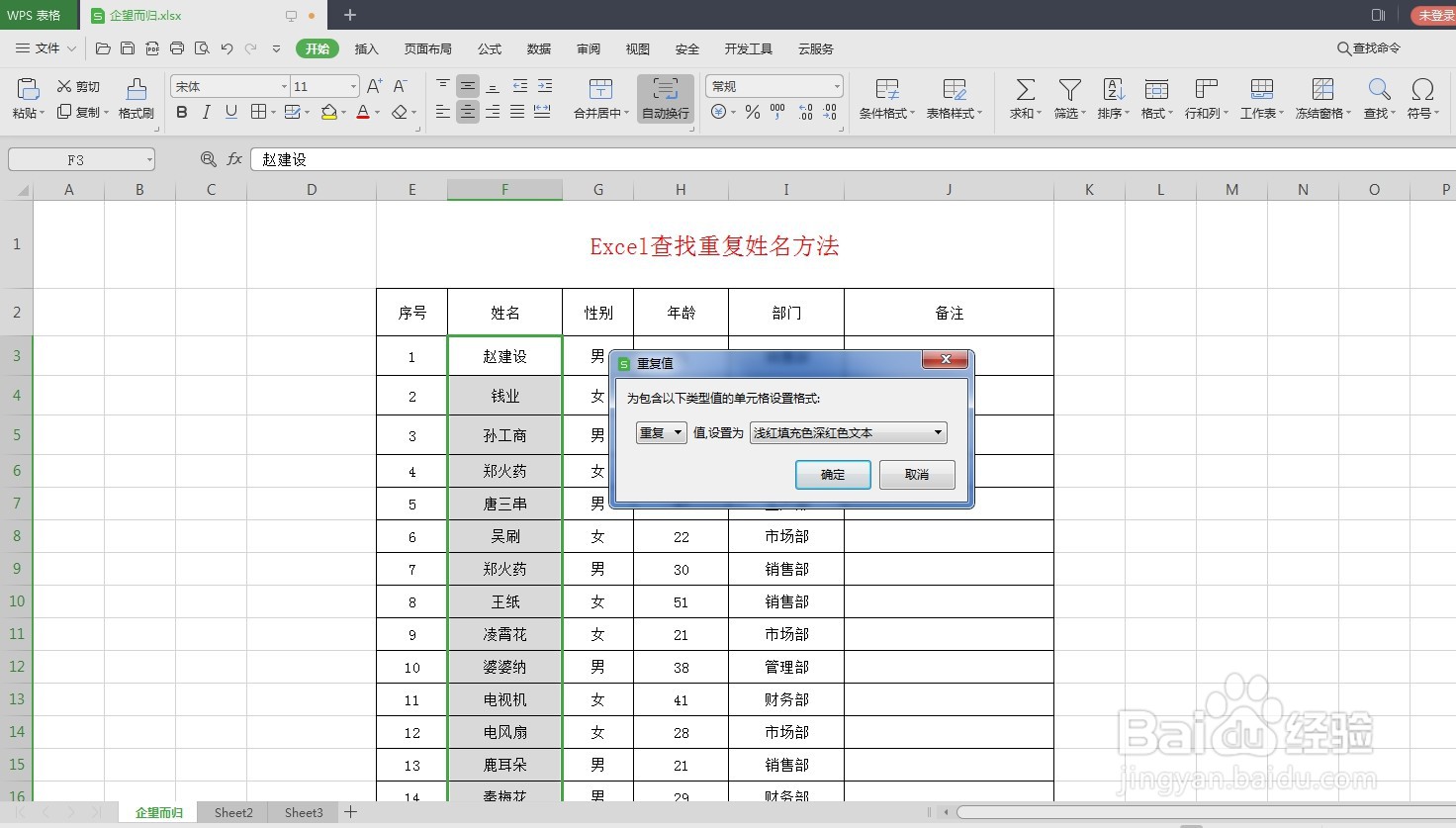
Task: Open Table Style (表格样式)
Action: pos(955,99)
